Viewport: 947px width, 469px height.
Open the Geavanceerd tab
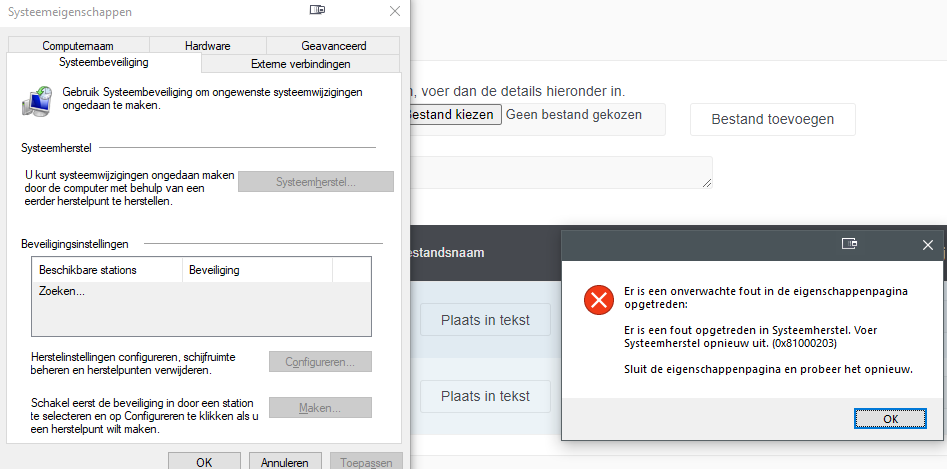click(x=333, y=46)
